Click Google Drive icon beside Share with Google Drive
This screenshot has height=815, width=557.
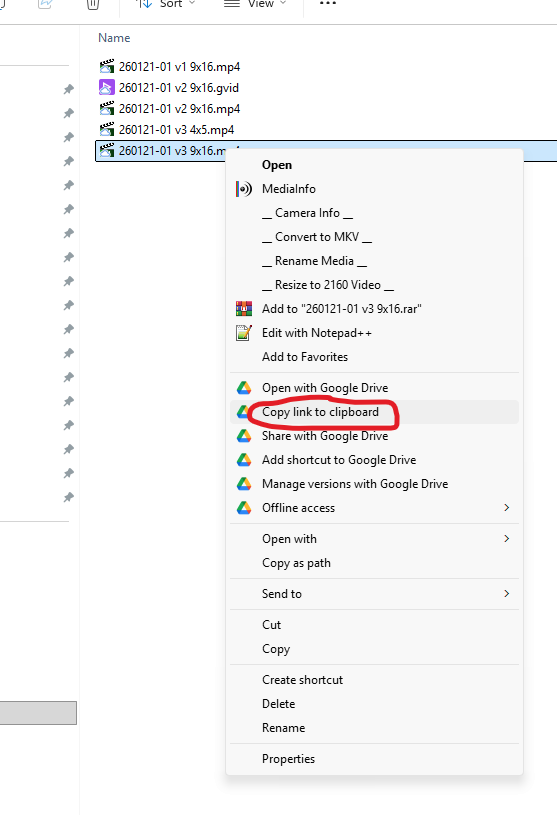click(x=244, y=436)
